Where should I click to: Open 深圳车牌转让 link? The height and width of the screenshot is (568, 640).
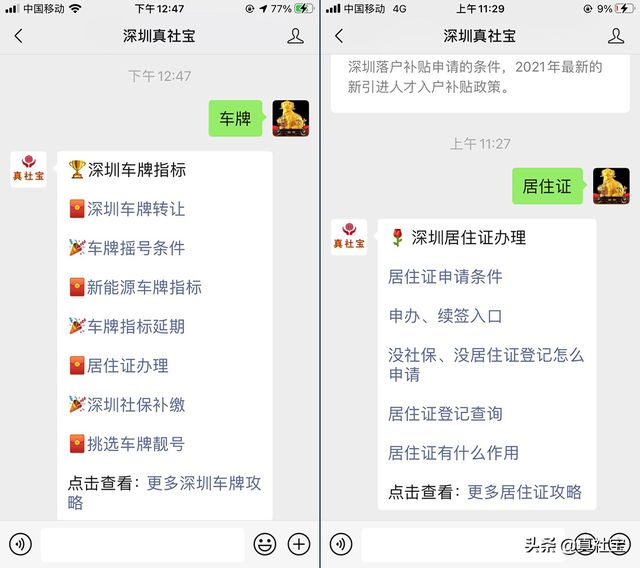(136, 209)
